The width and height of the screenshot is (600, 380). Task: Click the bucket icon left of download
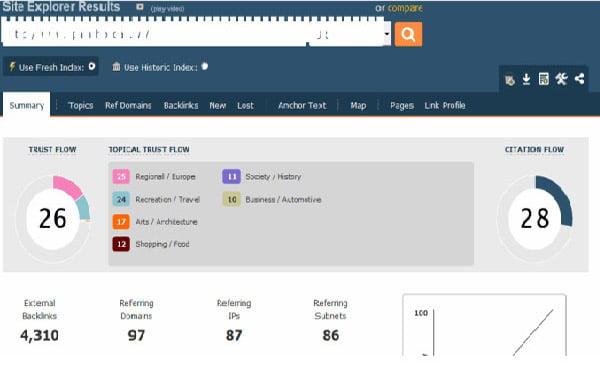[x=510, y=80]
